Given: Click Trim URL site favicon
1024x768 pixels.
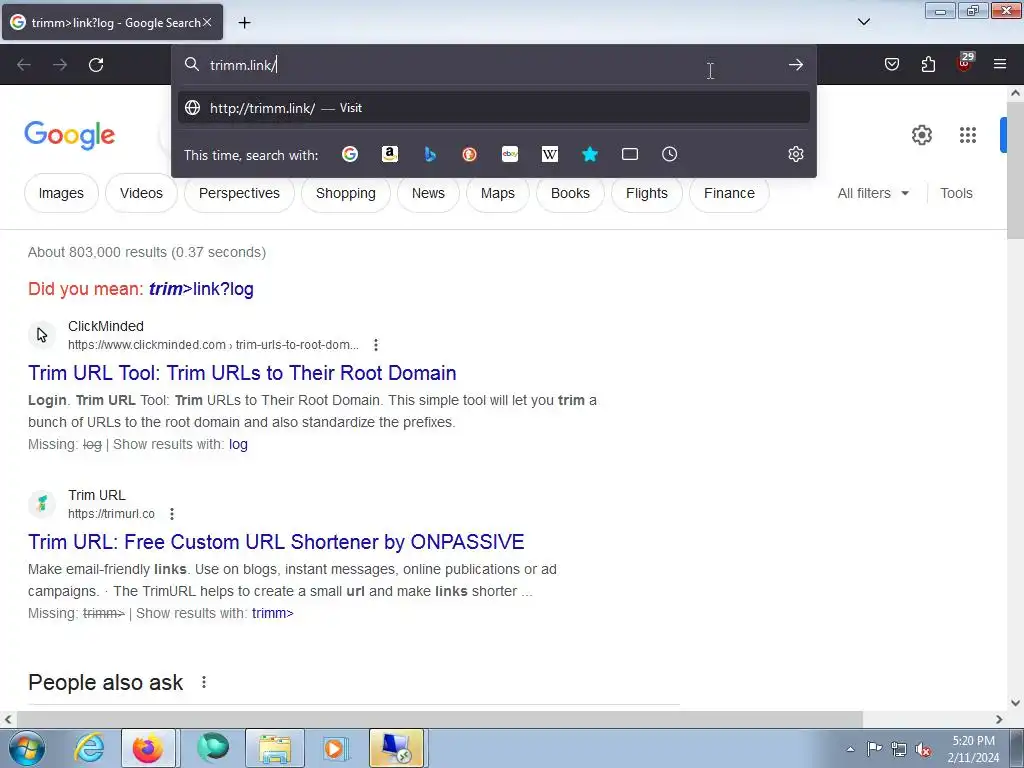Looking at the screenshot, I should coord(42,504).
